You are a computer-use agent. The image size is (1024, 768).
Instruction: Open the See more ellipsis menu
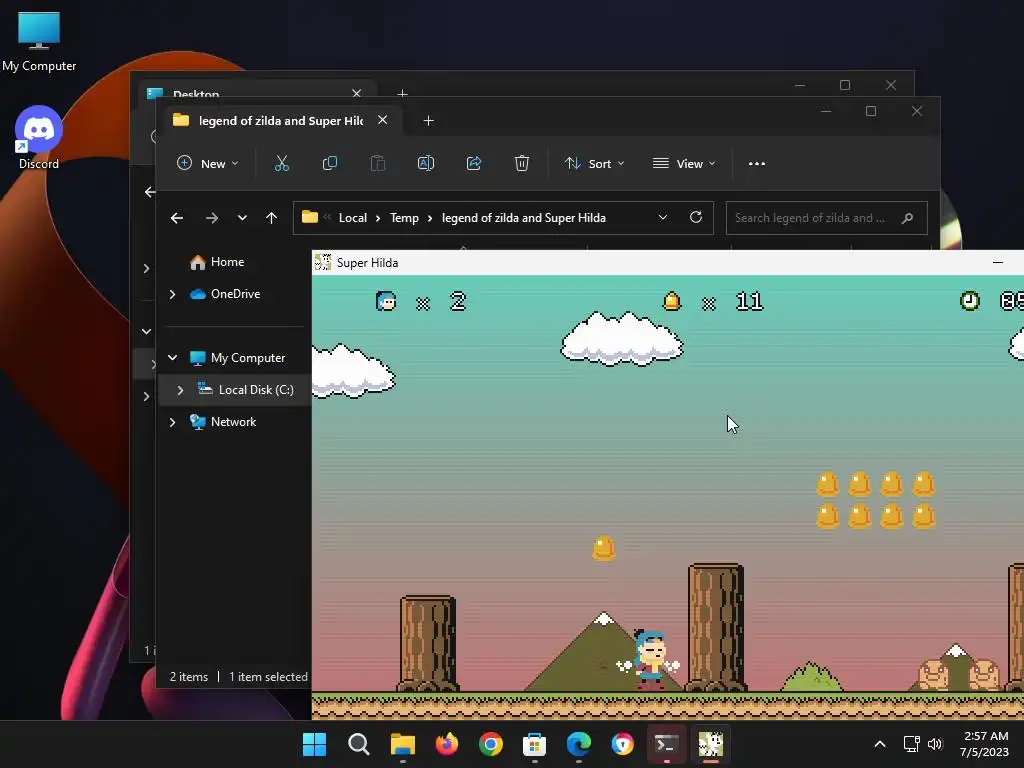[x=756, y=163]
